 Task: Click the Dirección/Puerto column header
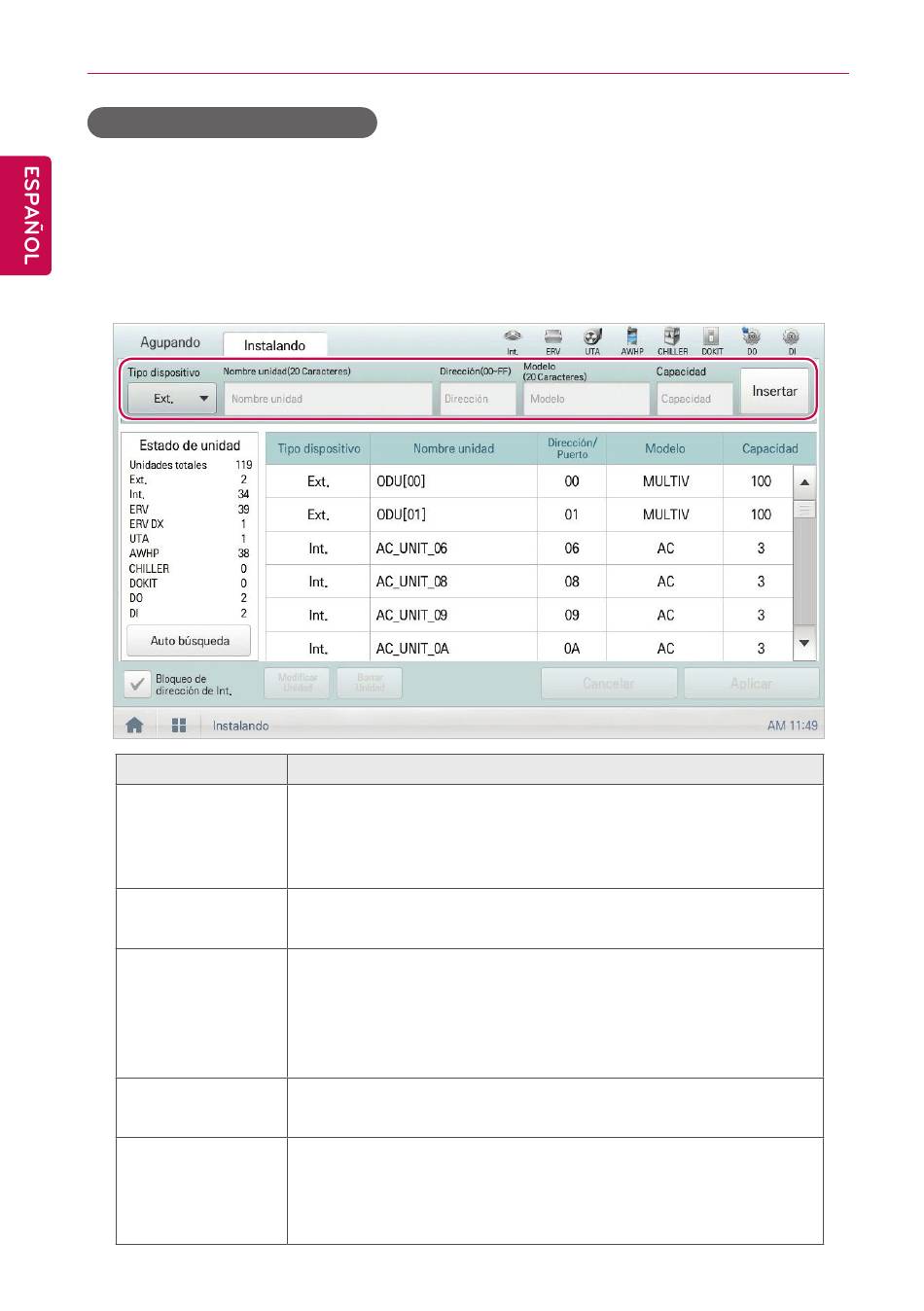tap(572, 448)
